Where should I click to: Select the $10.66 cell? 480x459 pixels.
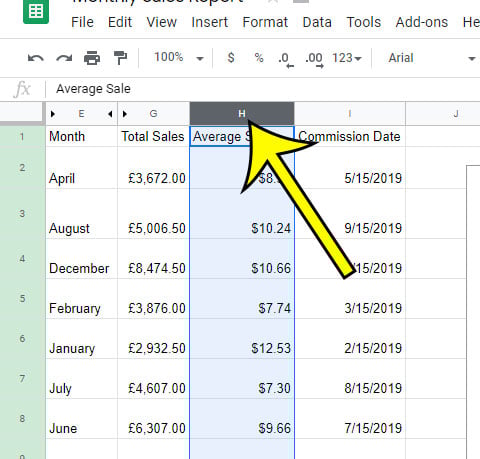242,259
